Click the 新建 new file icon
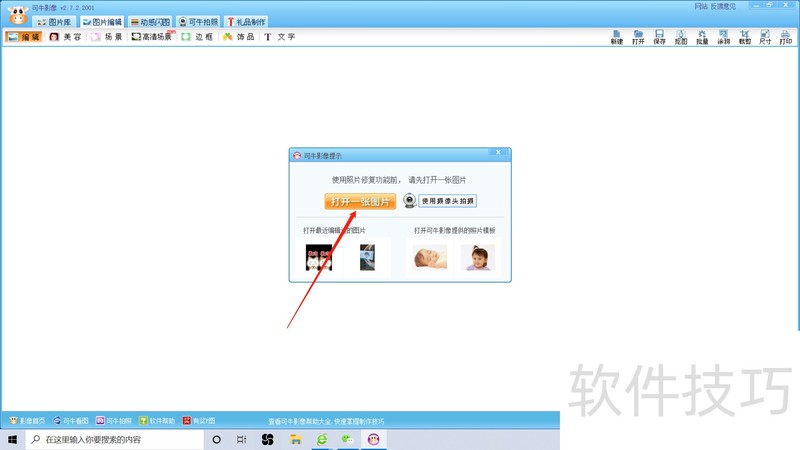 [x=617, y=37]
